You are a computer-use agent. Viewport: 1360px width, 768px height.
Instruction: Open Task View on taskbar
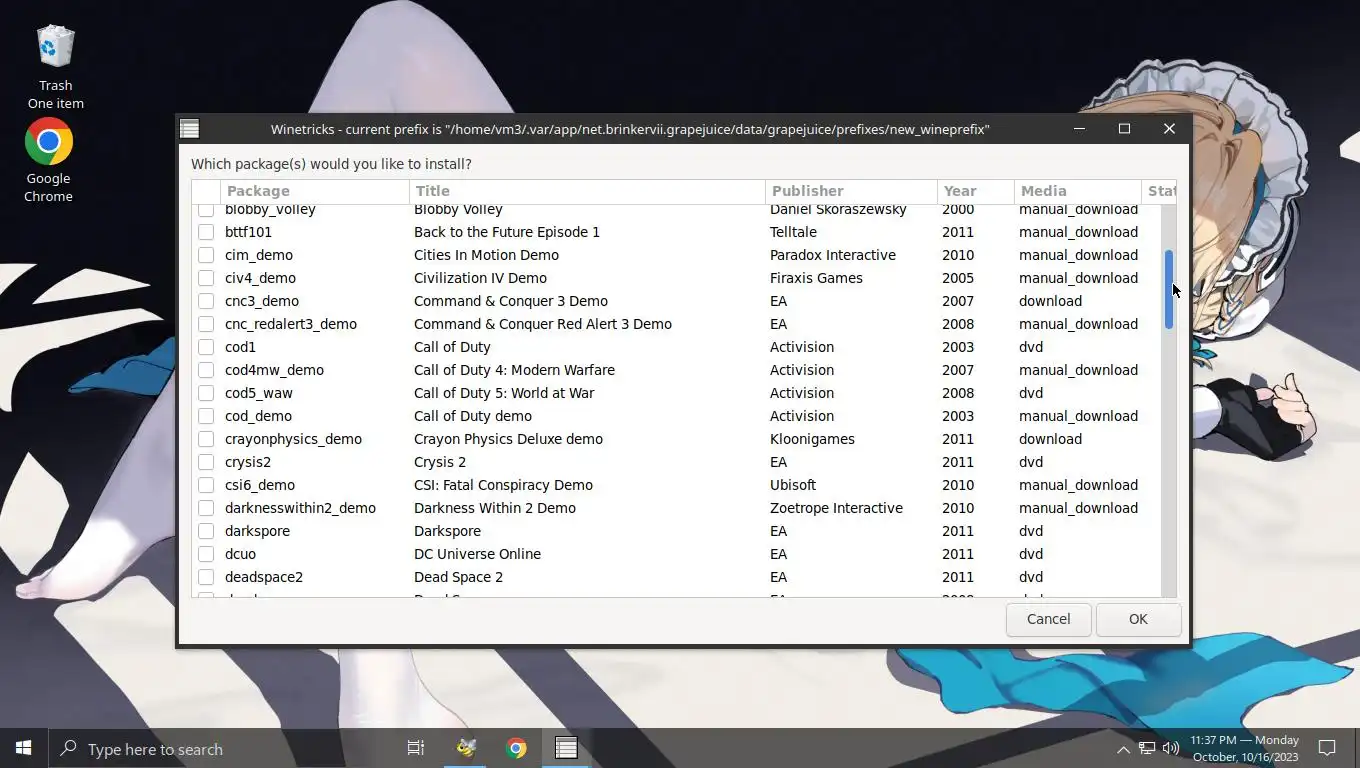(416, 748)
